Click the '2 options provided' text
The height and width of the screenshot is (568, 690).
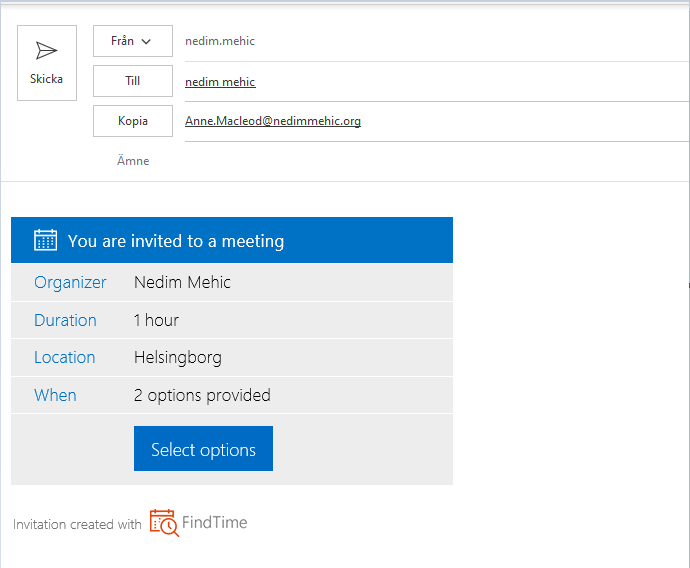[202, 395]
